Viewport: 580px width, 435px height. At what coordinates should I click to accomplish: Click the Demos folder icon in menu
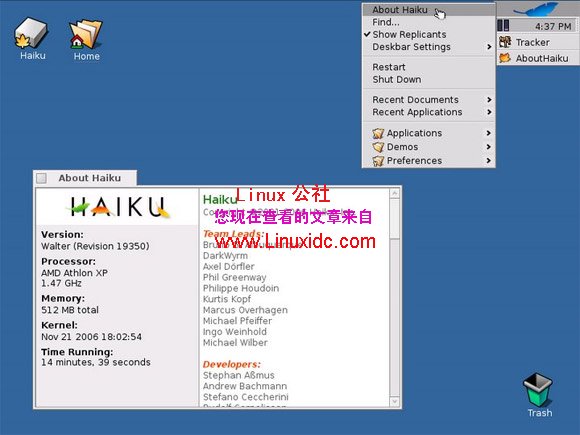tap(378, 147)
